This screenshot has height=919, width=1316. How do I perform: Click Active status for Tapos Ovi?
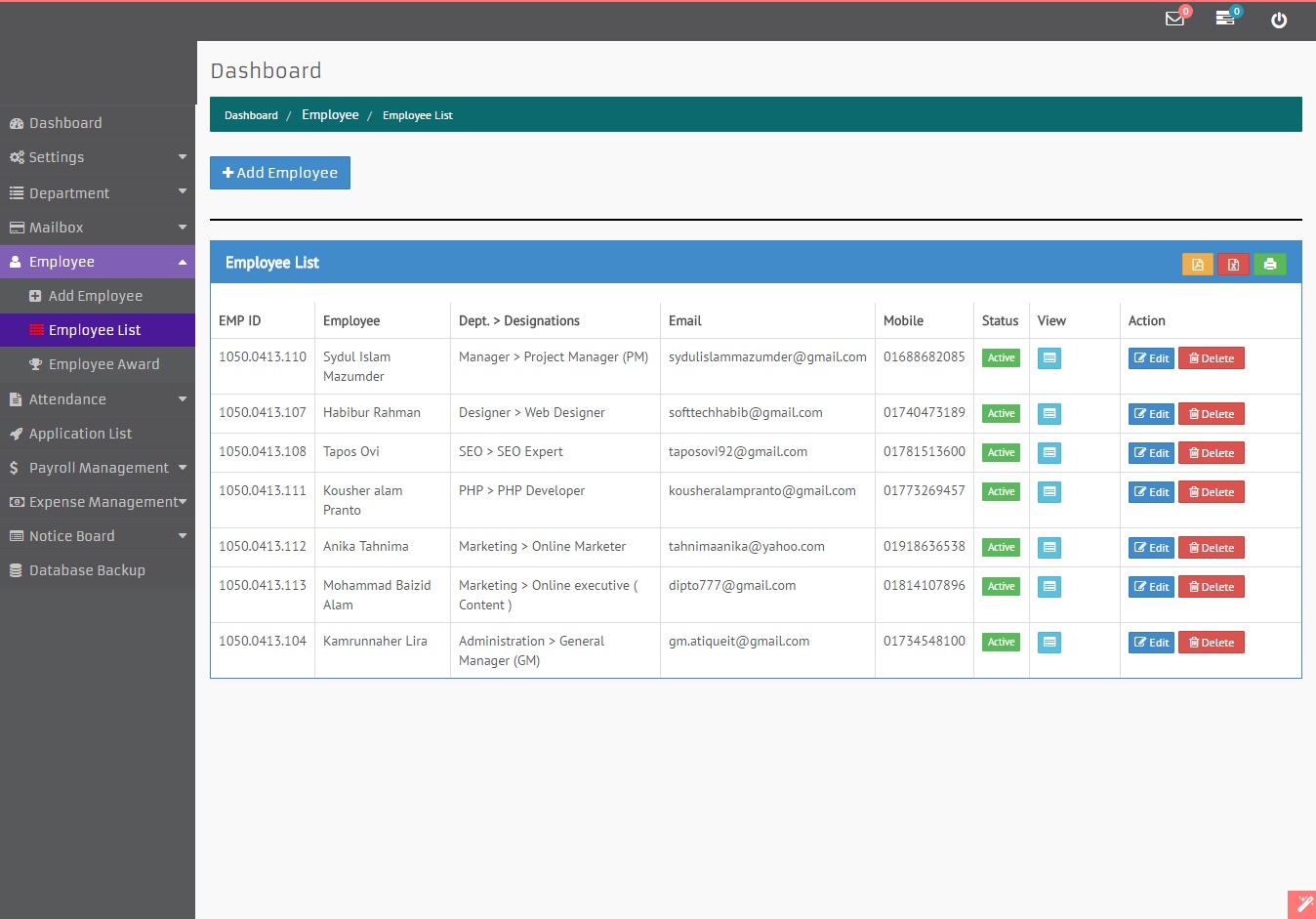[1001, 452]
